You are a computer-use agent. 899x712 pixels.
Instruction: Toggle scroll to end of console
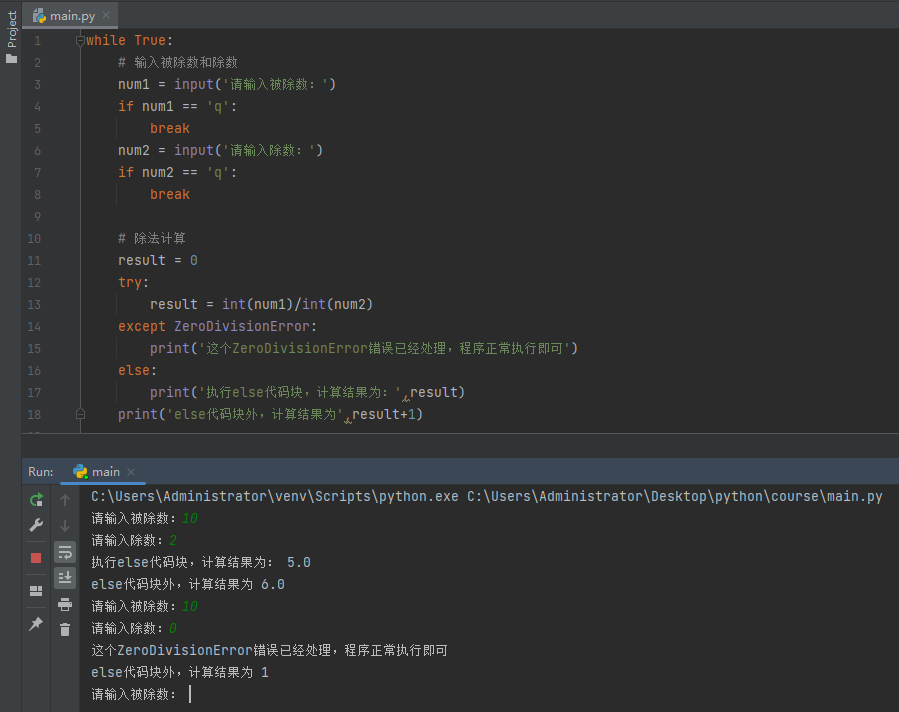(x=65, y=578)
